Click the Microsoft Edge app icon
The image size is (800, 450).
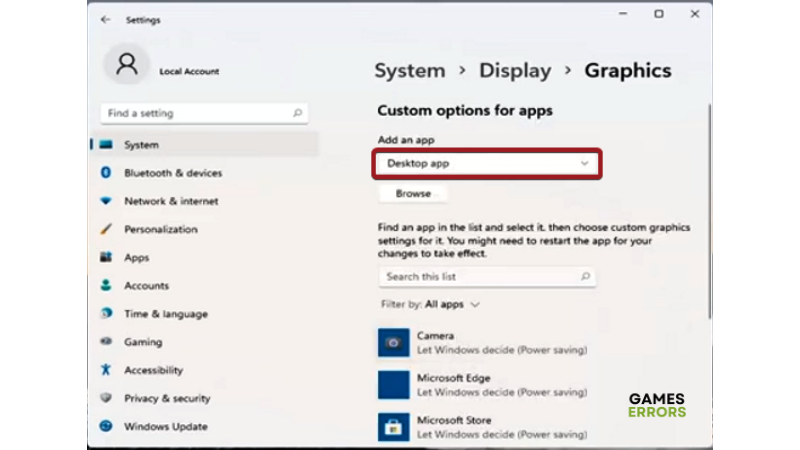pos(393,385)
